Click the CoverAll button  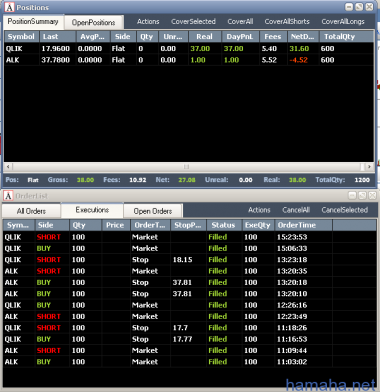point(240,22)
